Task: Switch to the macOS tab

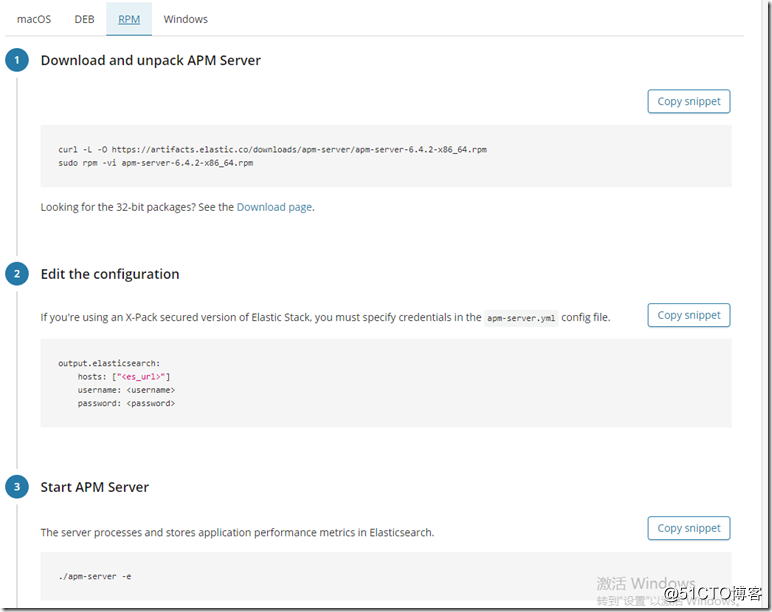Action: click(34, 19)
